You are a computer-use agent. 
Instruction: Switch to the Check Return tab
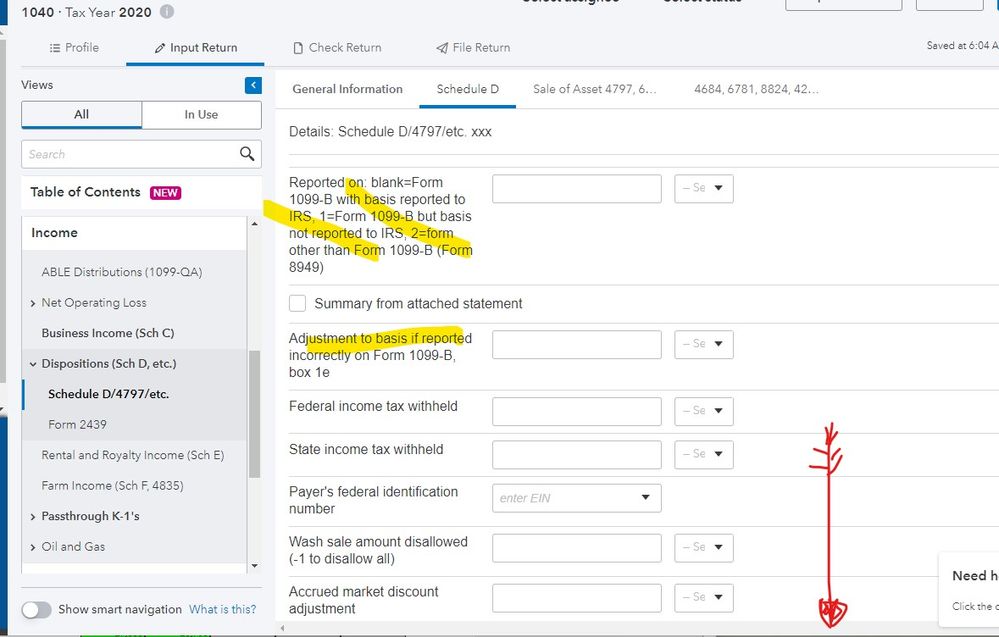tap(337, 47)
